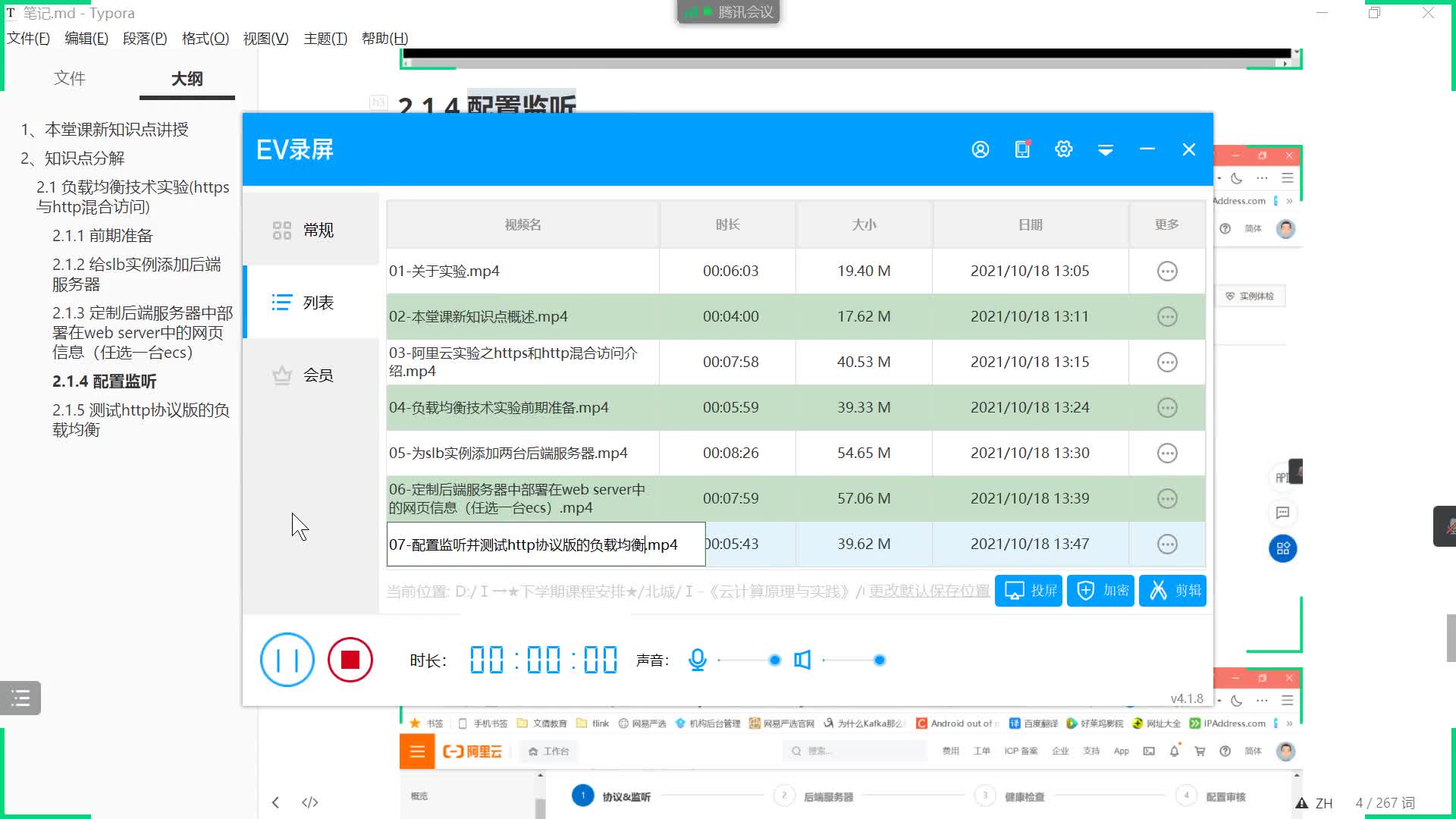Jump to outline item 2.1.4 配置监听
The width and height of the screenshot is (1456, 819).
click(105, 381)
